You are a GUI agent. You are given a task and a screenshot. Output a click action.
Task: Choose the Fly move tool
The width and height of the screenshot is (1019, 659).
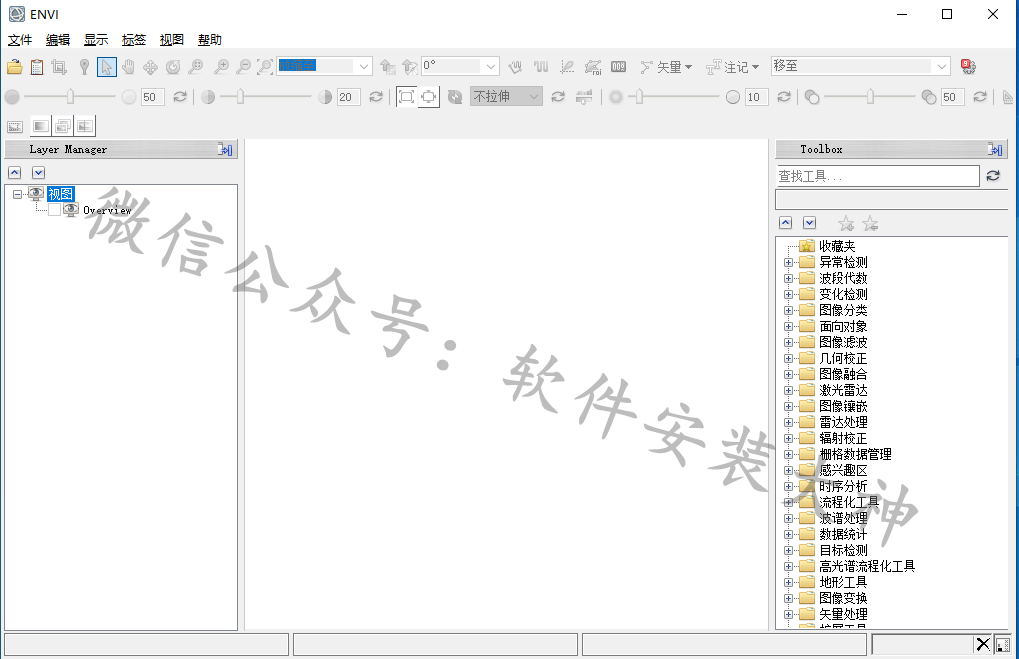point(150,67)
